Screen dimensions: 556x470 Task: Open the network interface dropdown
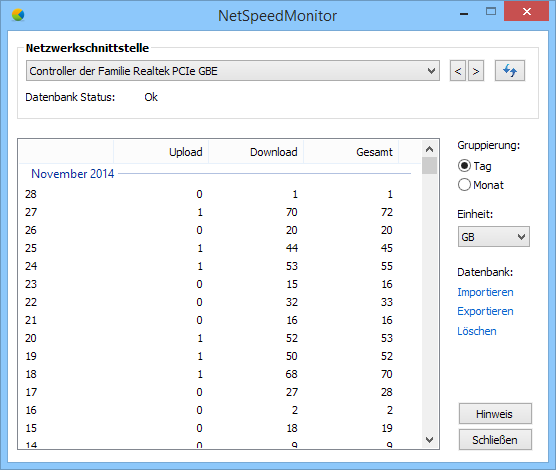233,71
